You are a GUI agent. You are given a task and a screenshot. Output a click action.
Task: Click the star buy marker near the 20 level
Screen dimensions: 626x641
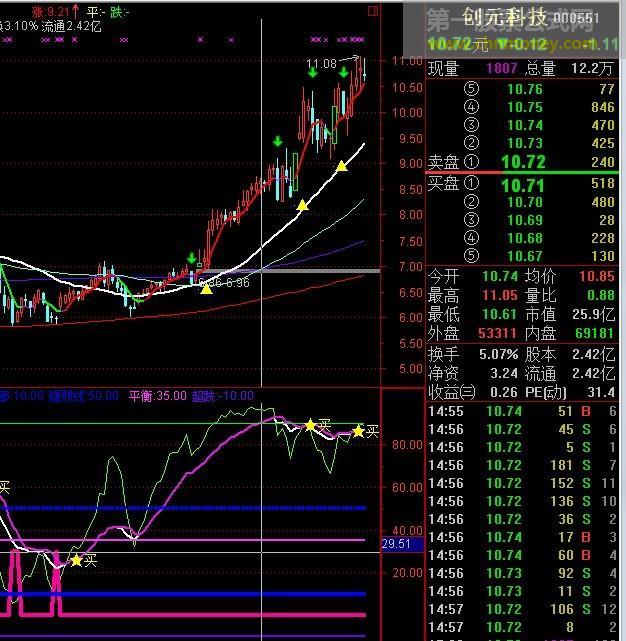tap(76, 560)
